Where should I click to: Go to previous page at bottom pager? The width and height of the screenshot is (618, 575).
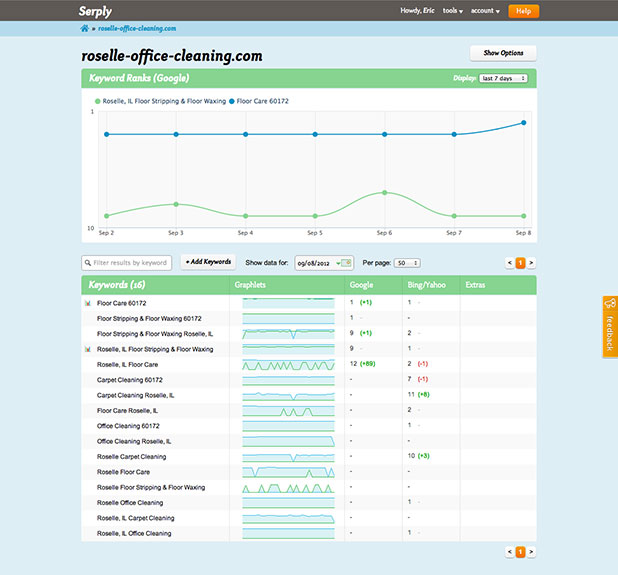click(510, 552)
